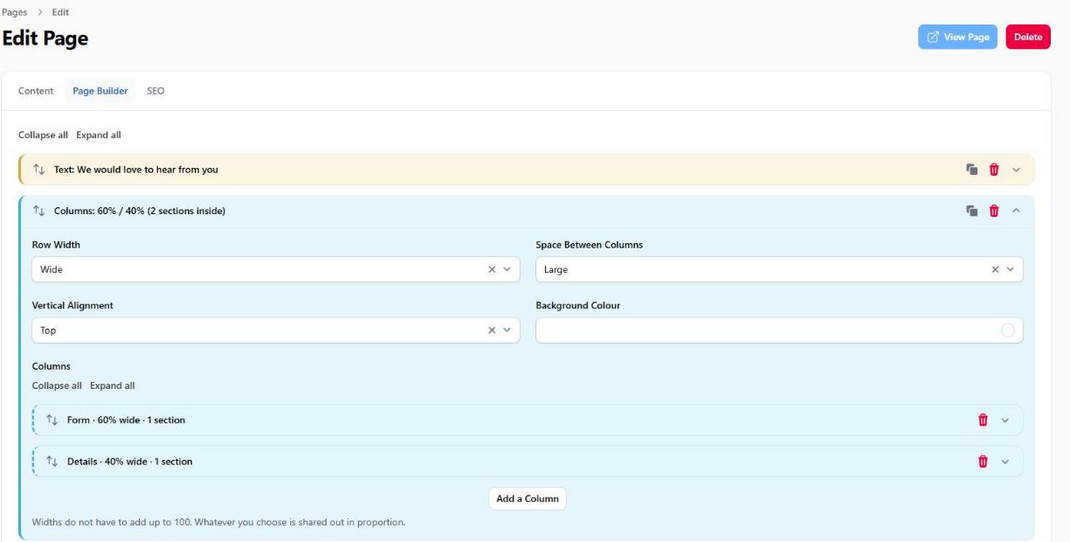Click the Edit breadcrumb
The width and height of the screenshot is (1070, 542).
tap(60, 12)
